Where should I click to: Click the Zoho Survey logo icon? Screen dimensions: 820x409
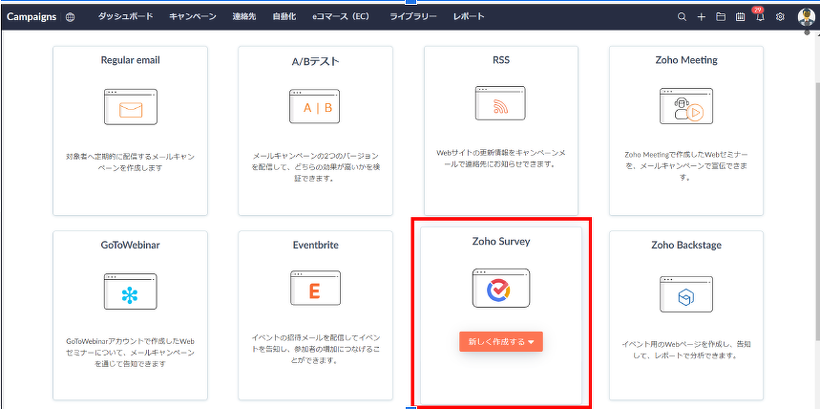[501, 289]
